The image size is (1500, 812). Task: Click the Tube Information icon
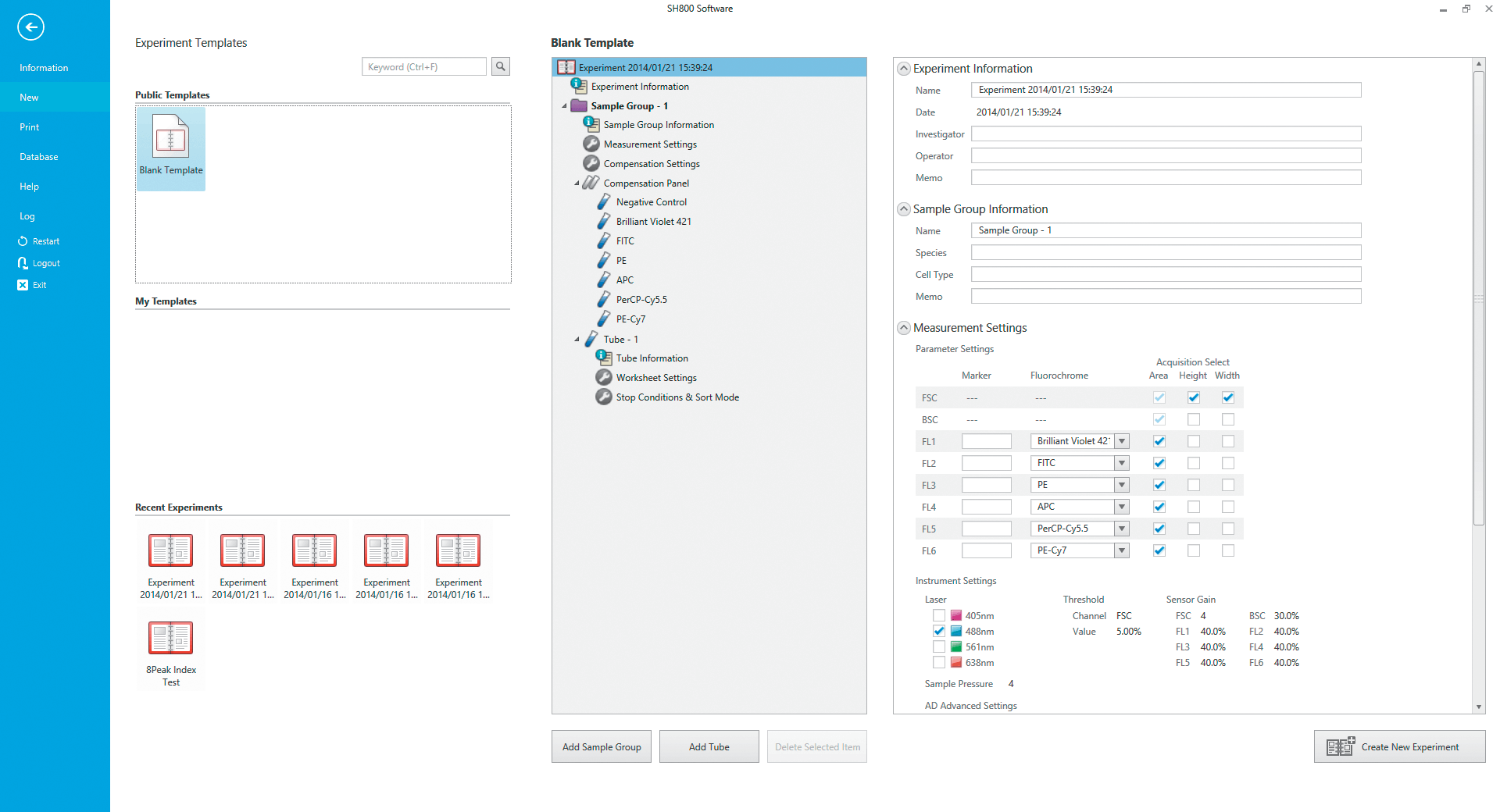tap(604, 358)
